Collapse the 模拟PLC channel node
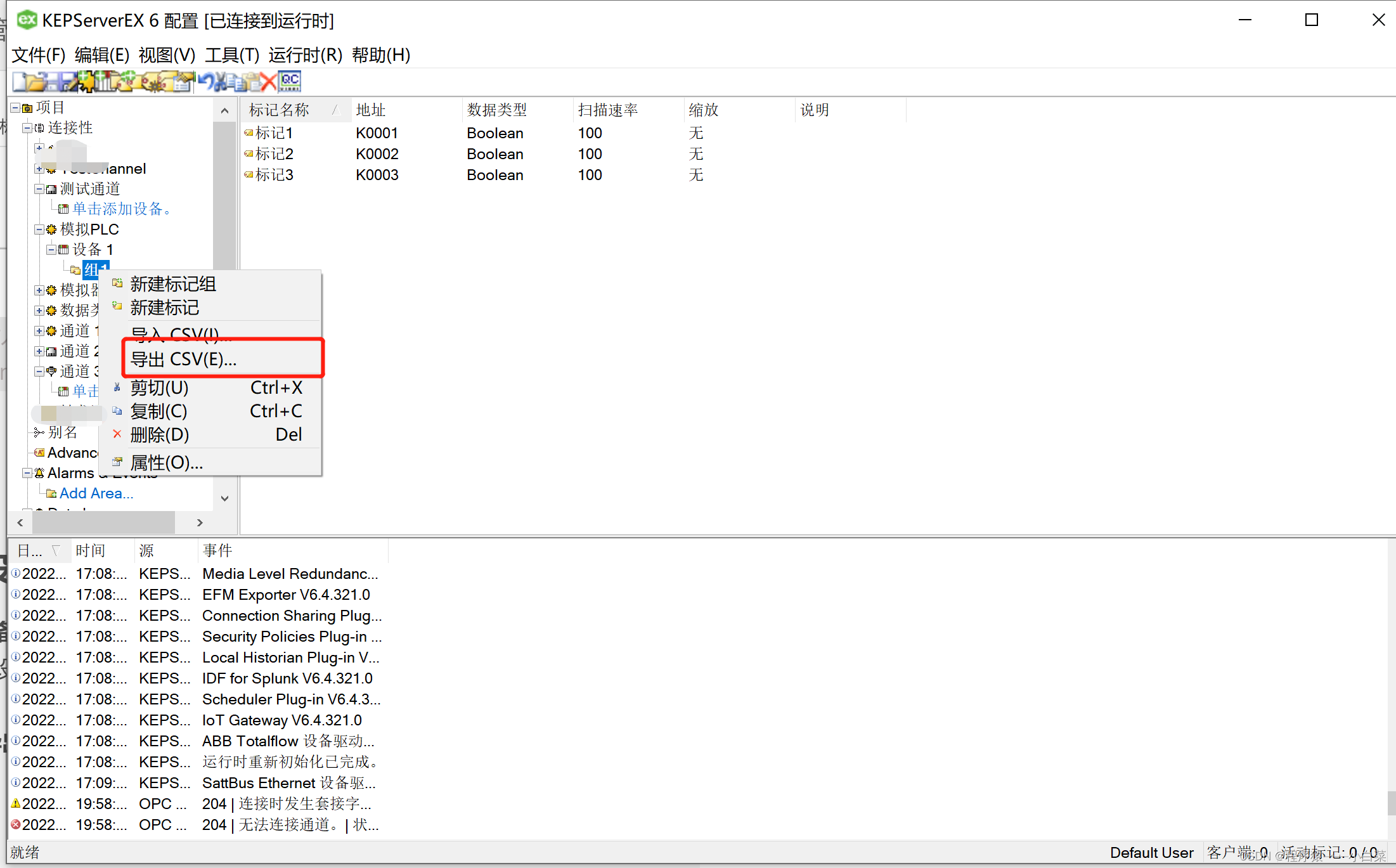Image resolution: width=1396 pixels, height=868 pixels. point(39,230)
